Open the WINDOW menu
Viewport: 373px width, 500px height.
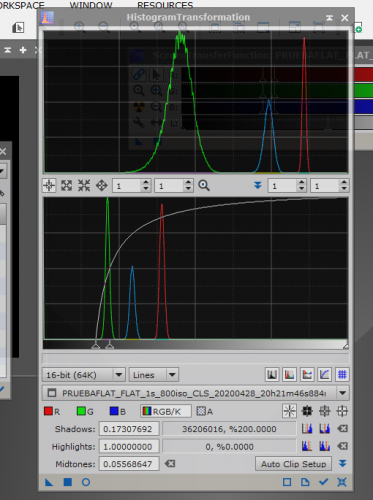click(91, 5)
